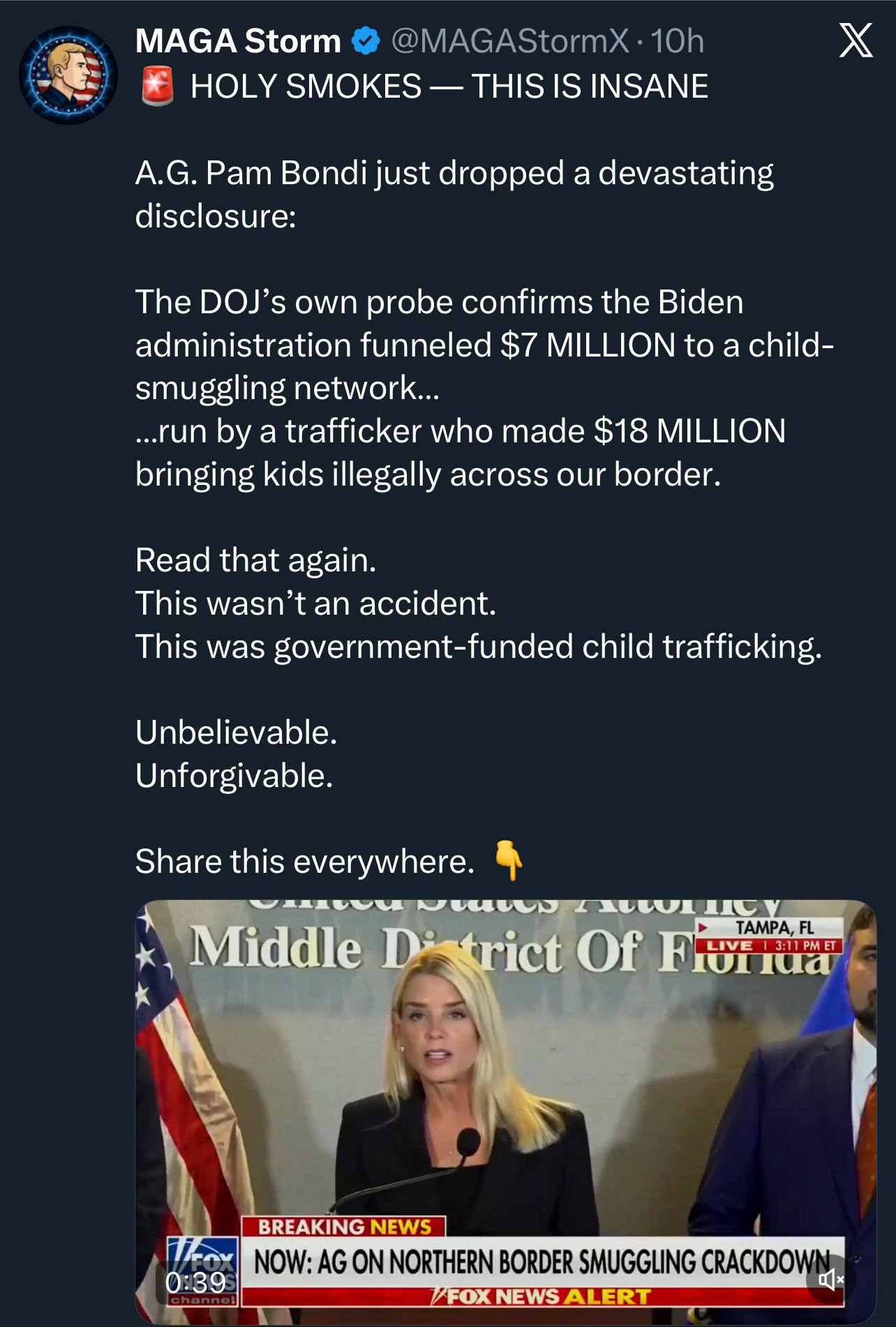
Task: Click the red siren emoji
Action: (158, 87)
